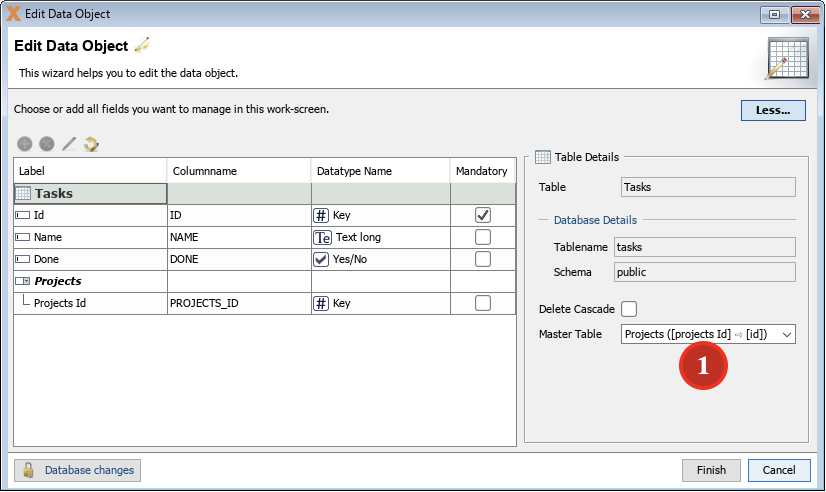Close the Edit Data Object dialog
Viewport: 826px width, 492px height.
(805, 14)
